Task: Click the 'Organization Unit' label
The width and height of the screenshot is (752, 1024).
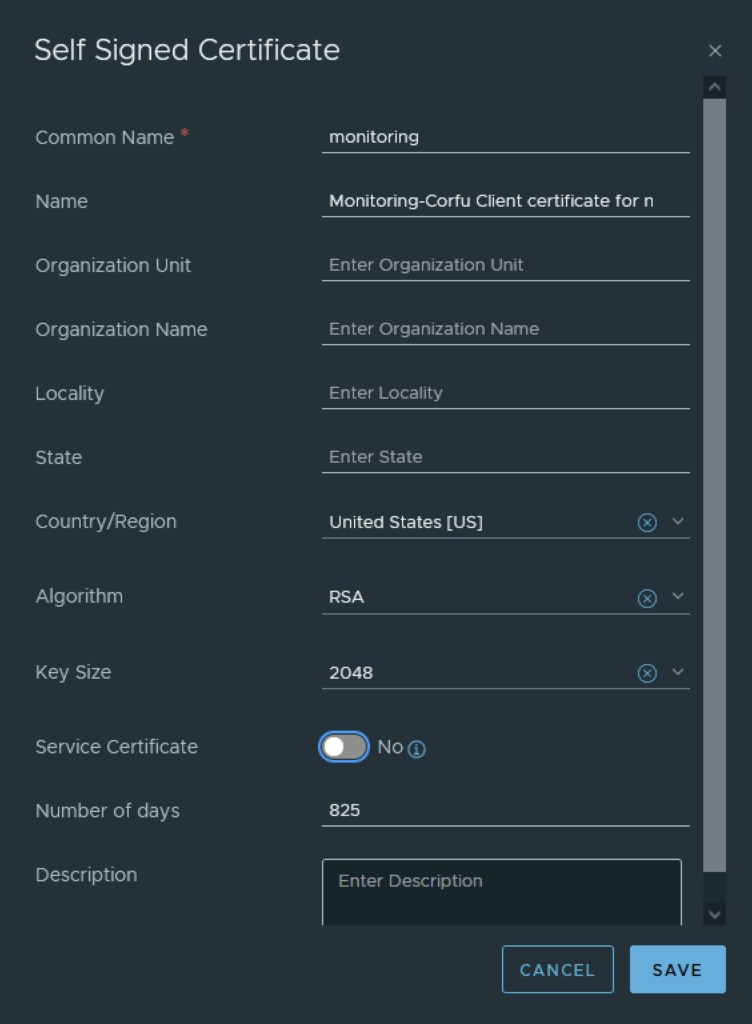Action: tap(113, 265)
